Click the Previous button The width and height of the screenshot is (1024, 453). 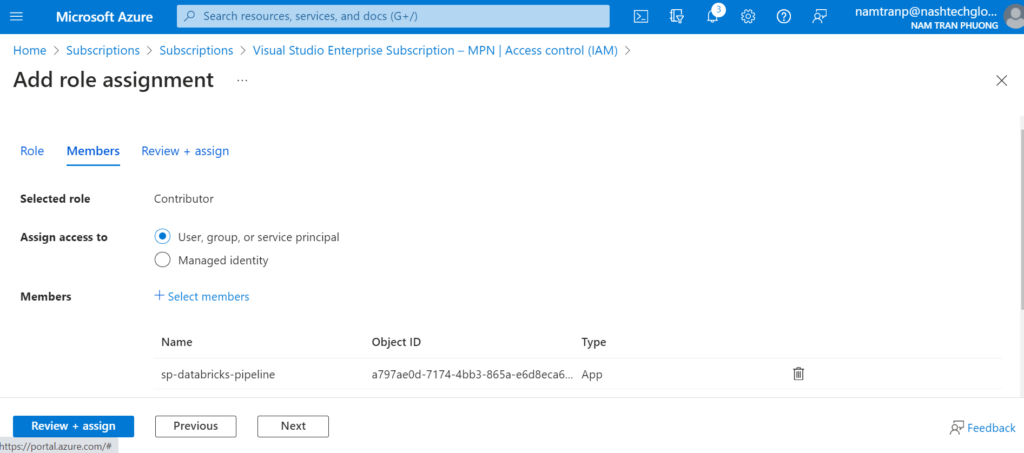[195, 426]
